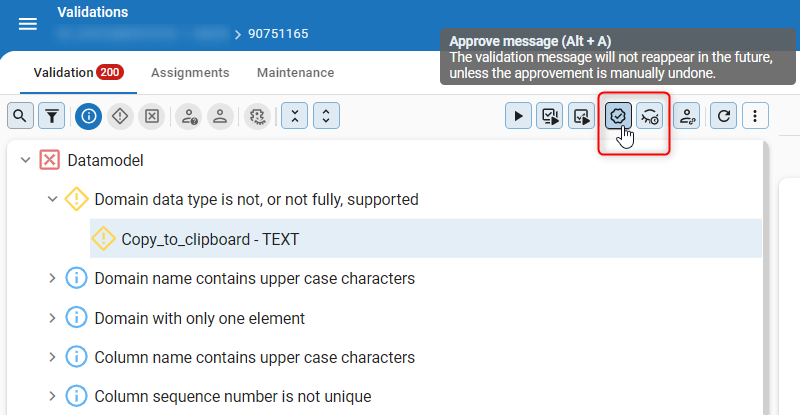
Task: Select 'Domain data type is not, or not fully, supported'
Action: (x=256, y=199)
